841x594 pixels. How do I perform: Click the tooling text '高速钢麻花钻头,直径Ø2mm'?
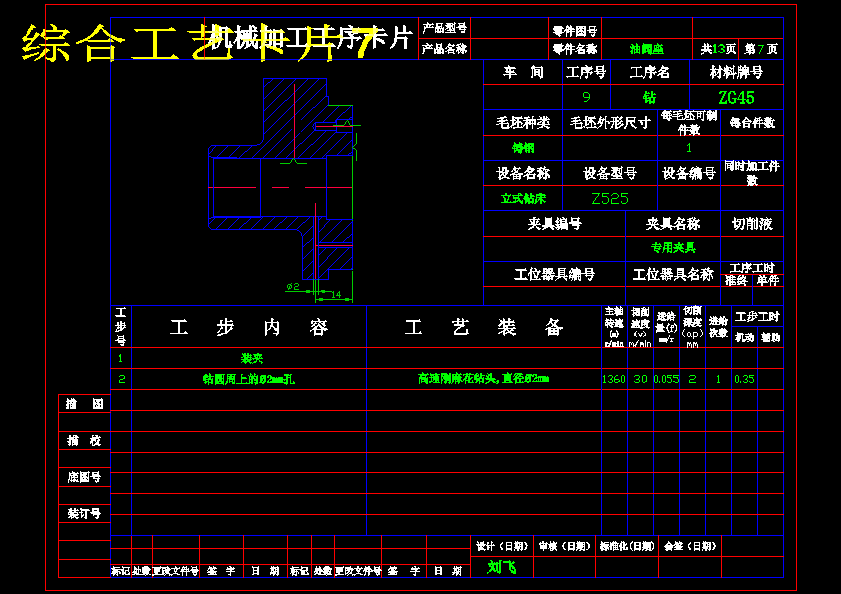click(483, 379)
